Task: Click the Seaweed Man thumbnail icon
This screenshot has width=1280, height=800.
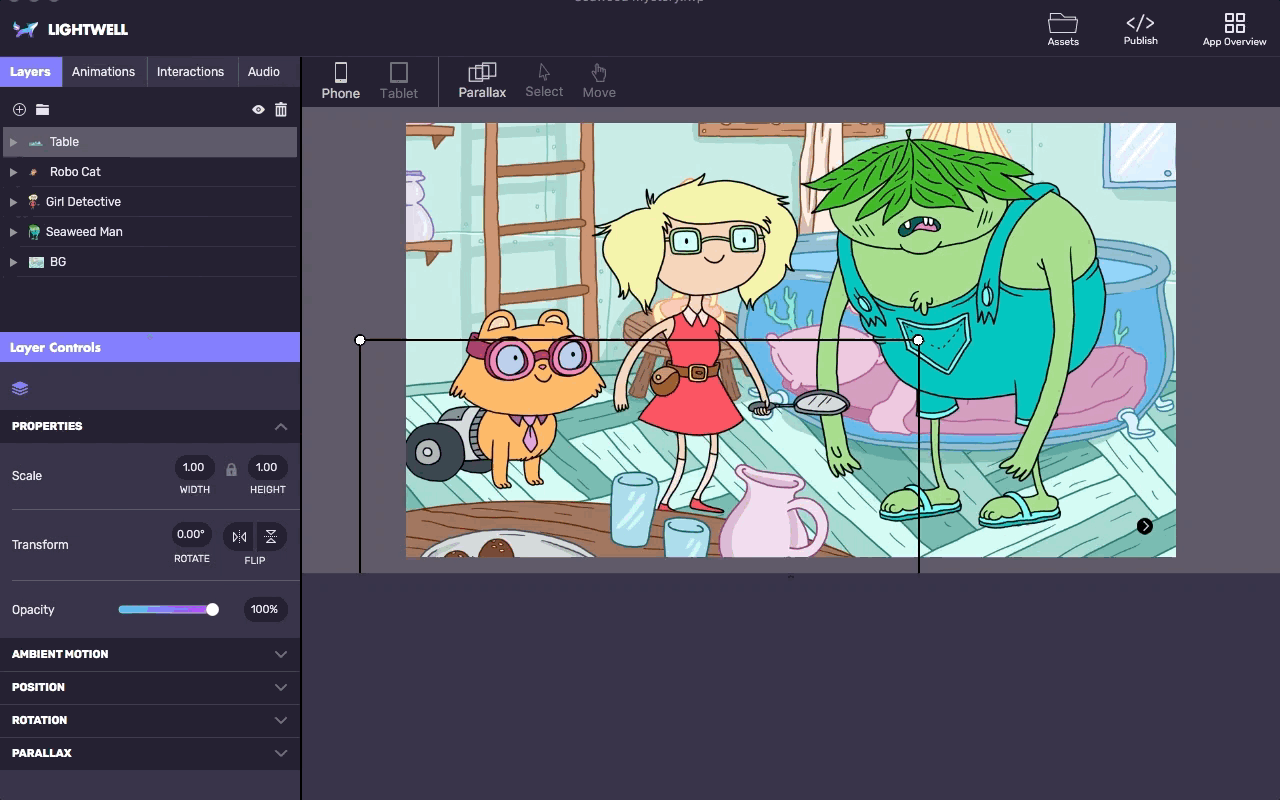Action: coord(35,232)
